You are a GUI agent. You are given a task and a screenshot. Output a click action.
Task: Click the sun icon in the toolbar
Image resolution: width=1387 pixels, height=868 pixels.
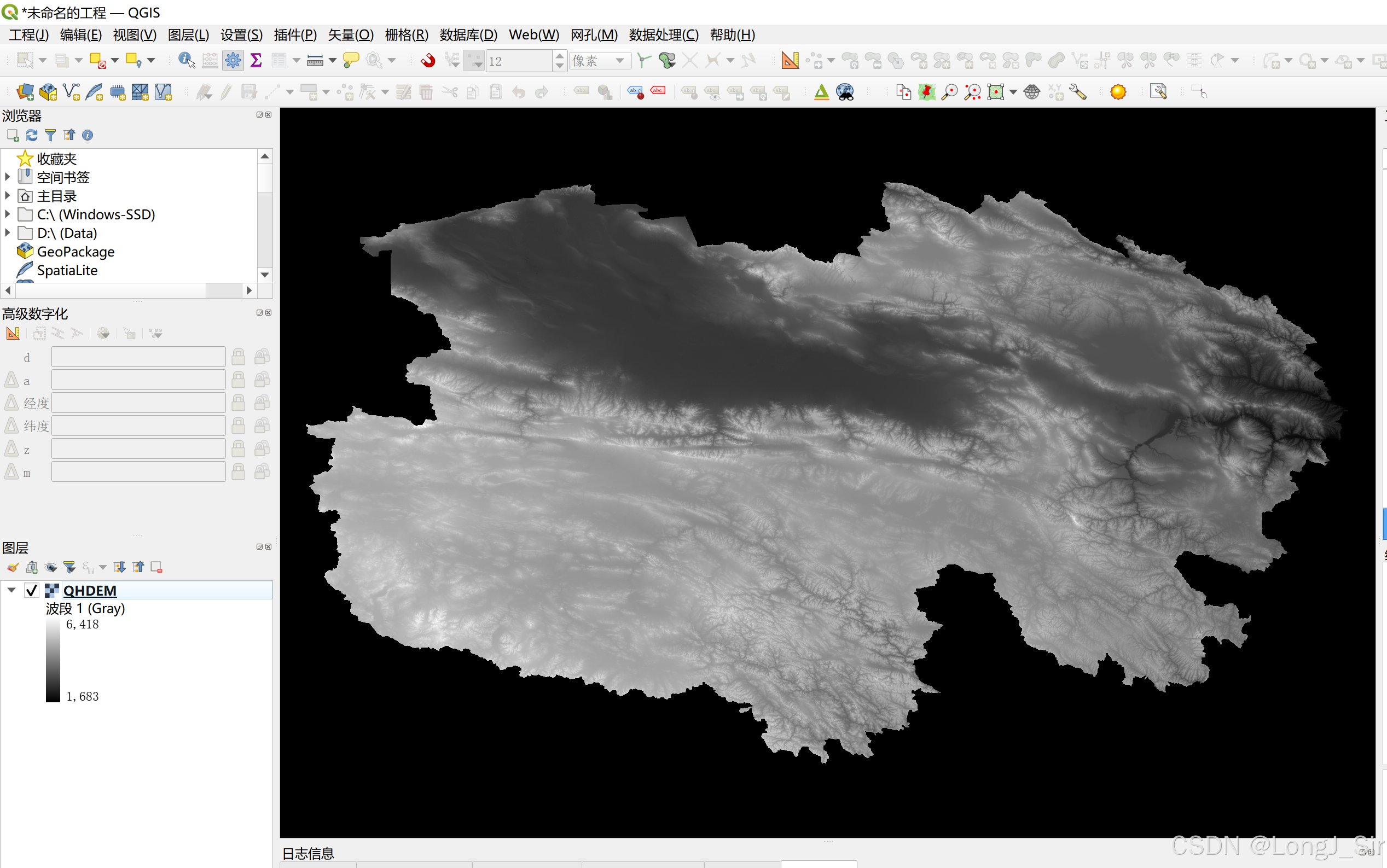coord(1118,92)
